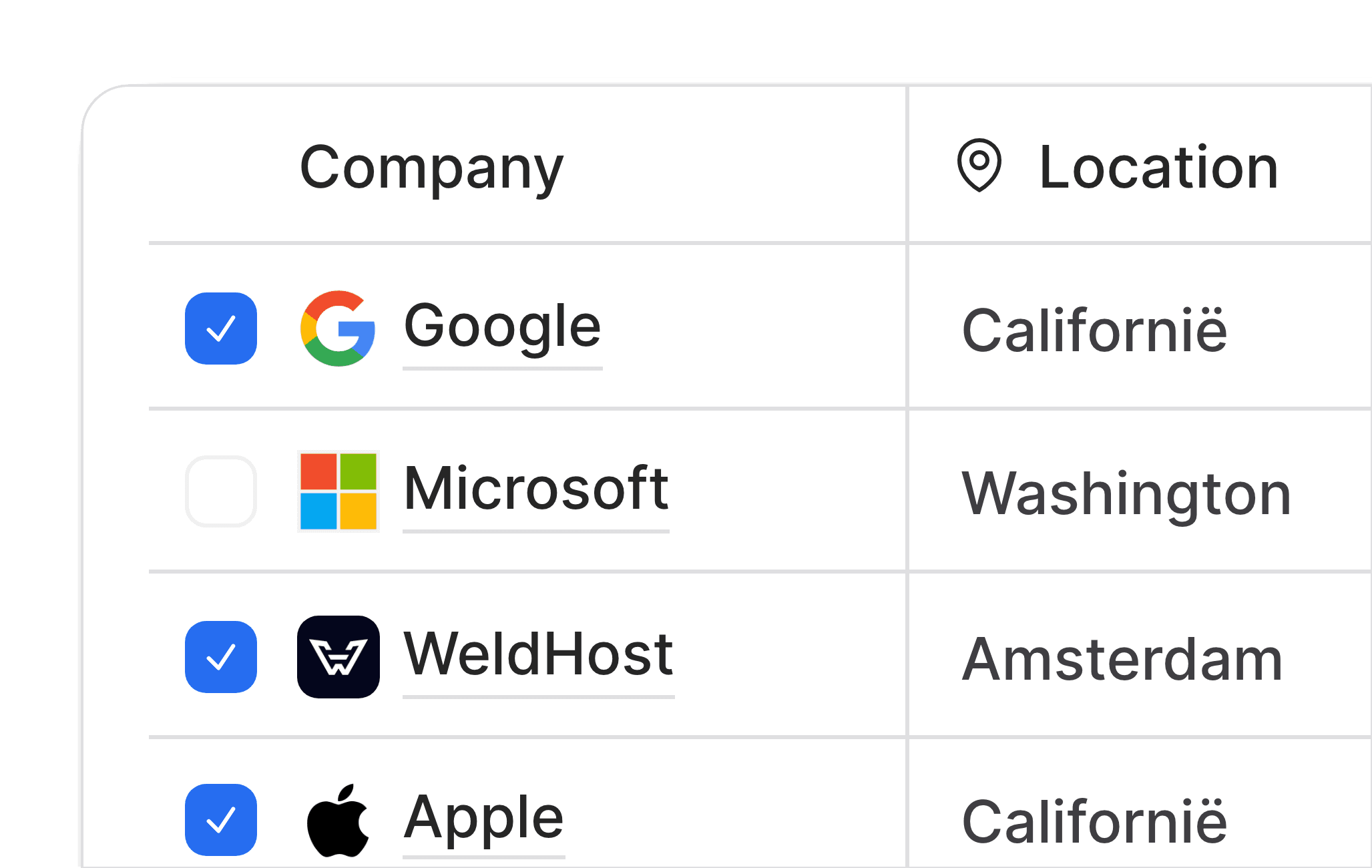Viewport: 1372px width, 868px height.
Task: Uncheck the Apple row checkbox
Action: click(x=221, y=820)
